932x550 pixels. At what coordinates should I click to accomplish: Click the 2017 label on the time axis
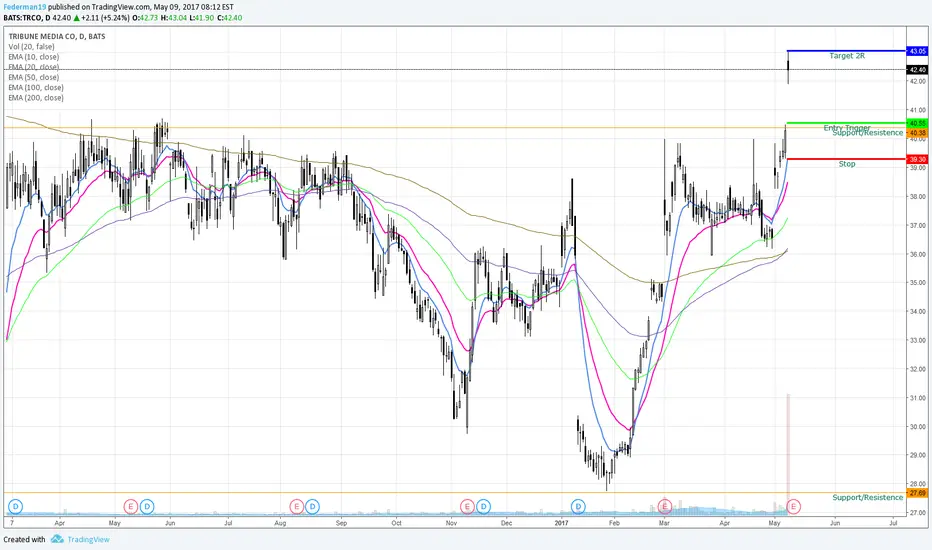(561, 523)
